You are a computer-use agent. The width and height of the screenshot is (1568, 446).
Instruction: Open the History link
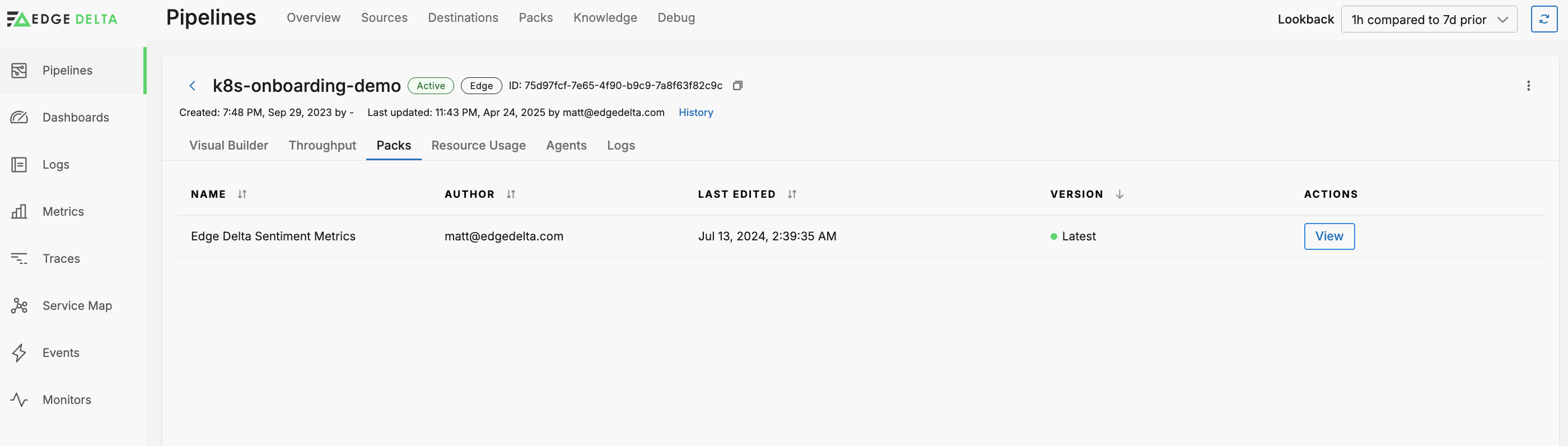[x=696, y=113]
